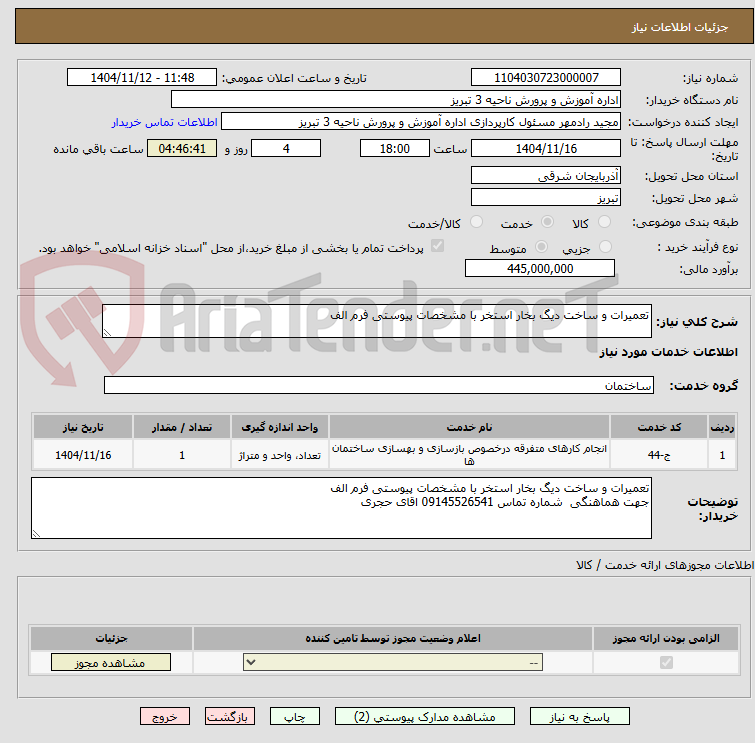Image resolution: width=755 pixels, height=743 pixels.
Task: Click the نام خدمت column header
Action: (469, 427)
